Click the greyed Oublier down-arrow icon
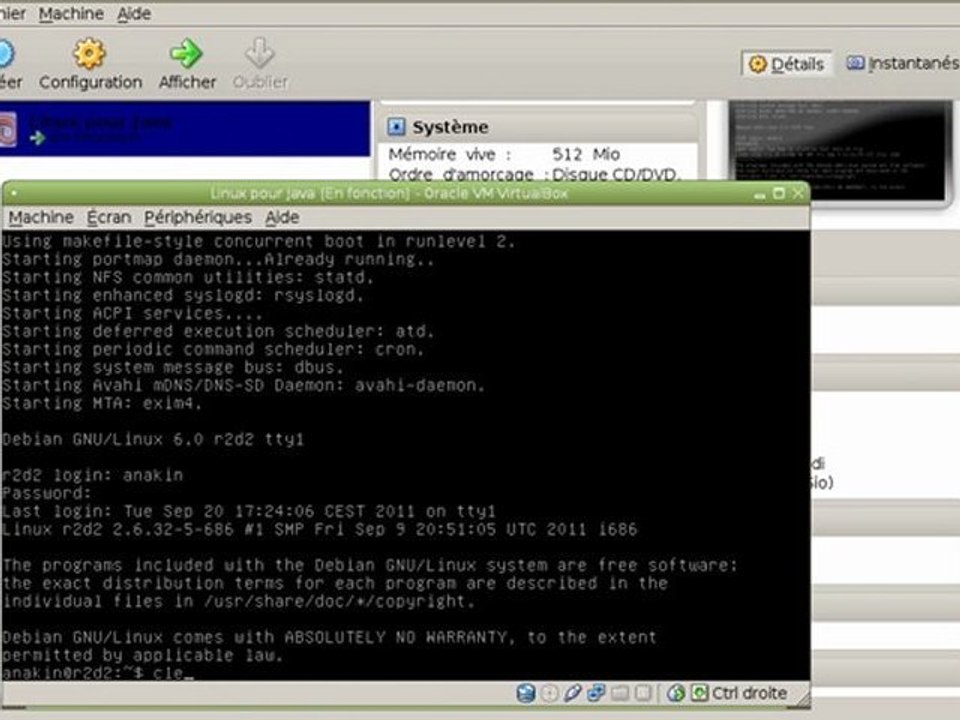Image resolution: width=960 pixels, height=720 pixels. pyautogui.click(x=260, y=53)
